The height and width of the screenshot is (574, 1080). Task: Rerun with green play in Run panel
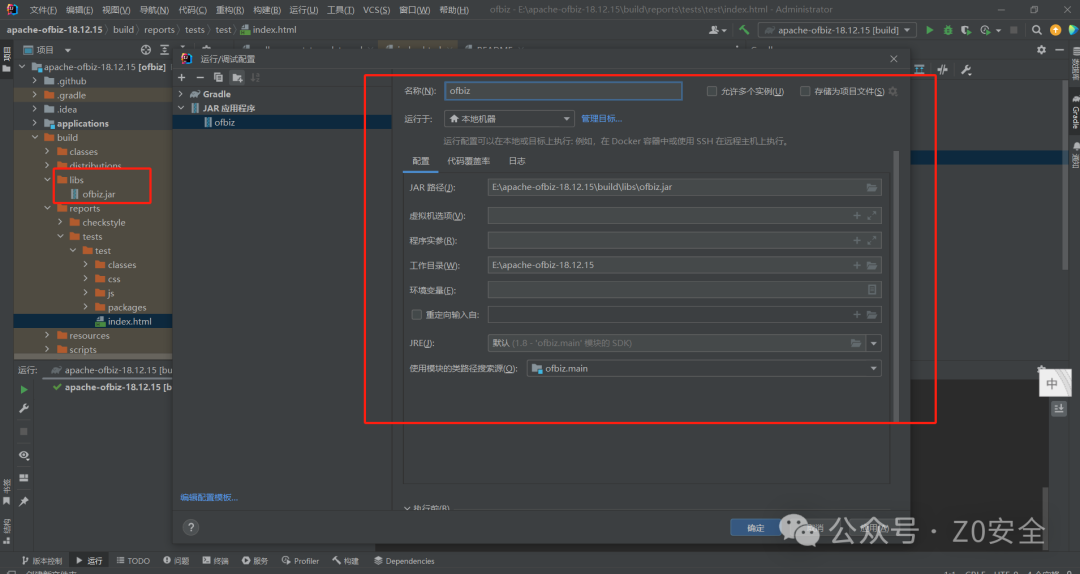point(24,389)
